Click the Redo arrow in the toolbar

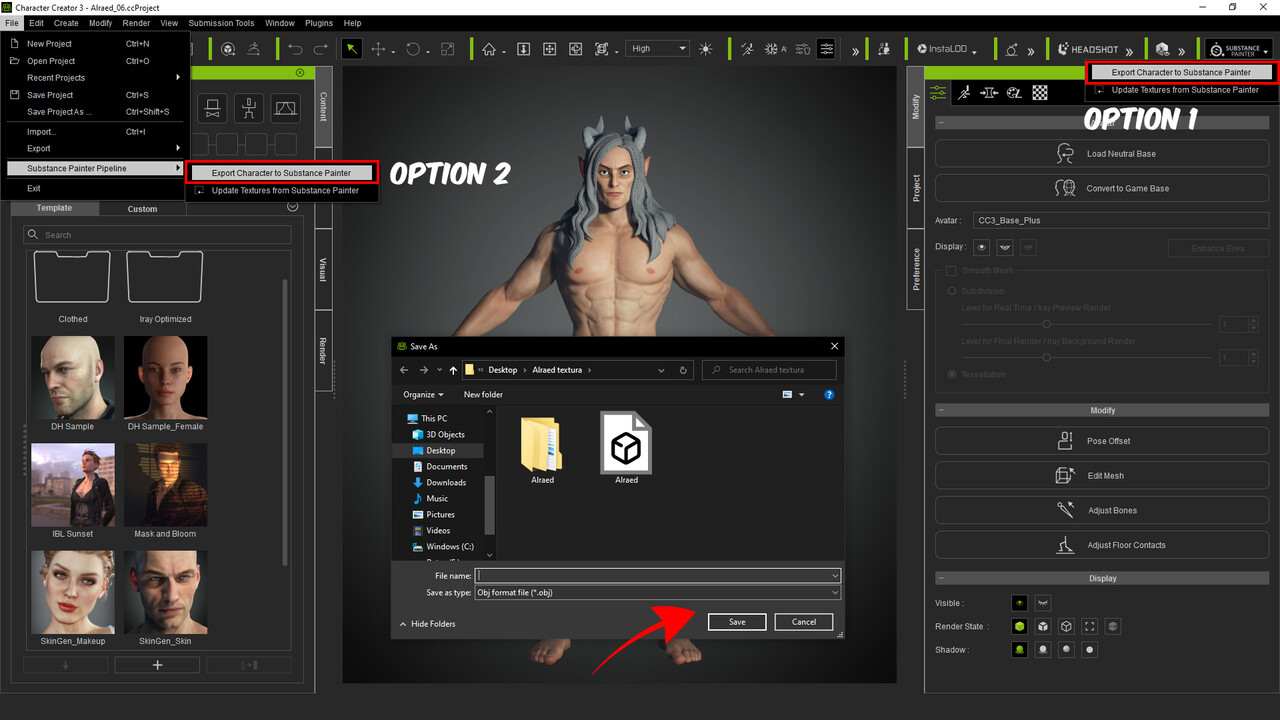pyautogui.click(x=321, y=49)
